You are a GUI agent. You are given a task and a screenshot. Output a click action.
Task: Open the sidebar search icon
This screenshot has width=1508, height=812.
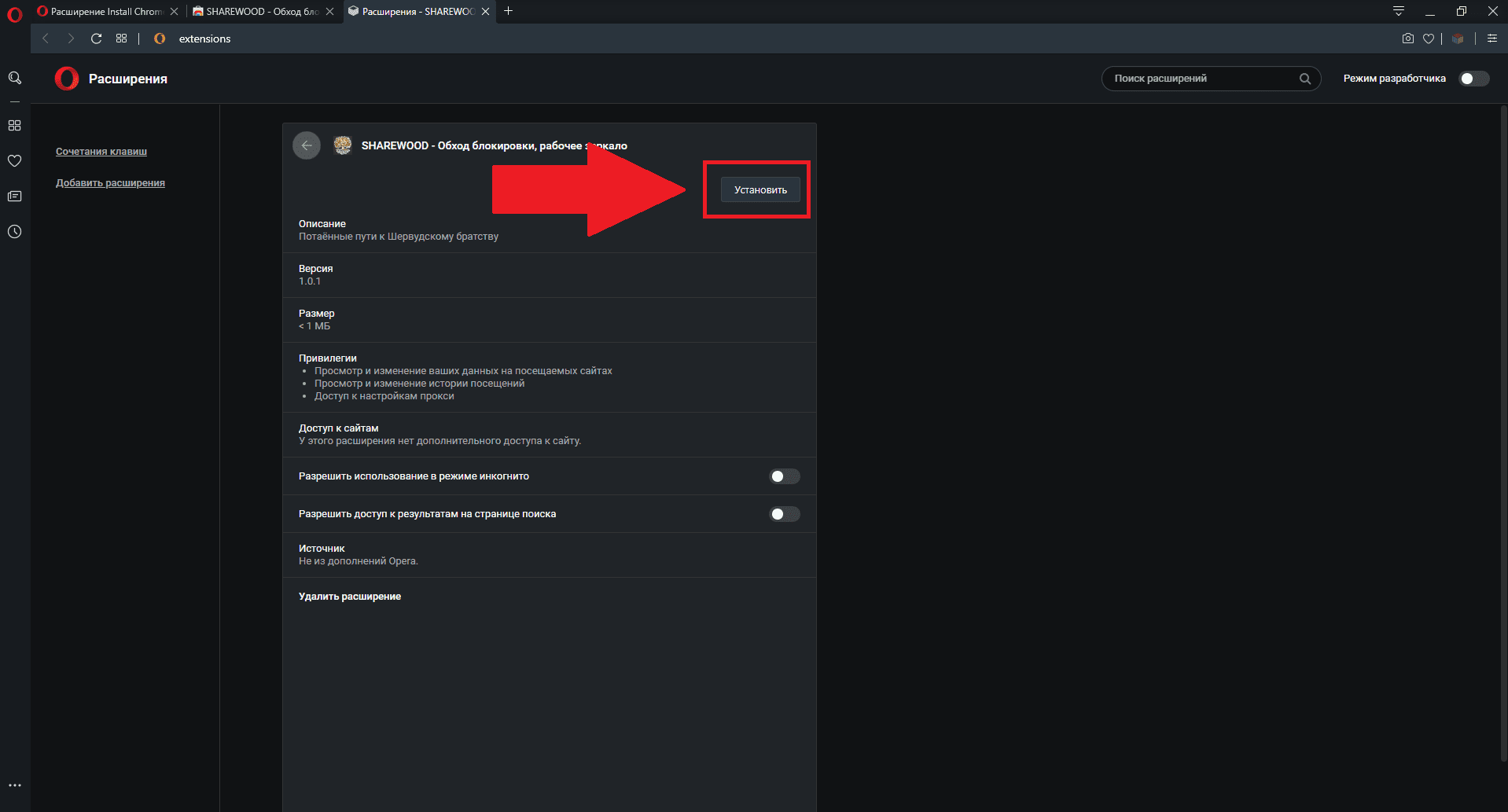(x=14, y=78)
